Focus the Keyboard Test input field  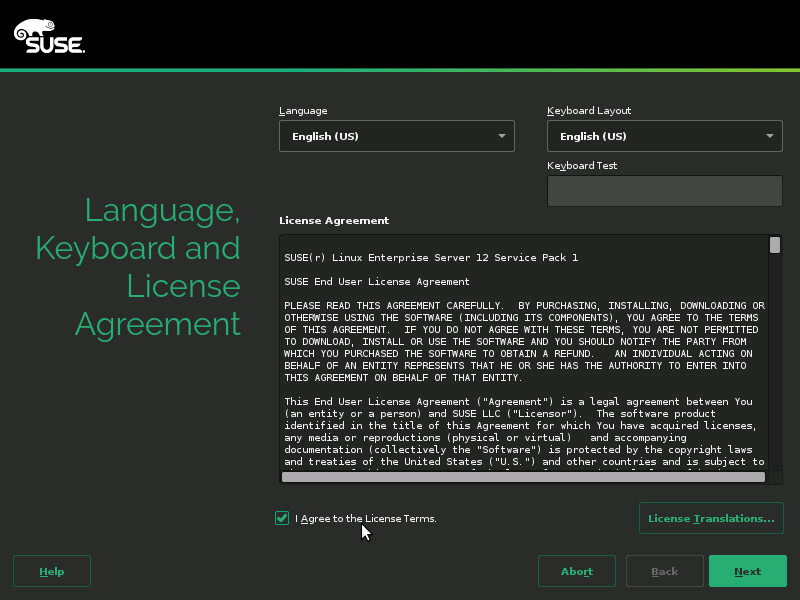[x=664, y=191]
